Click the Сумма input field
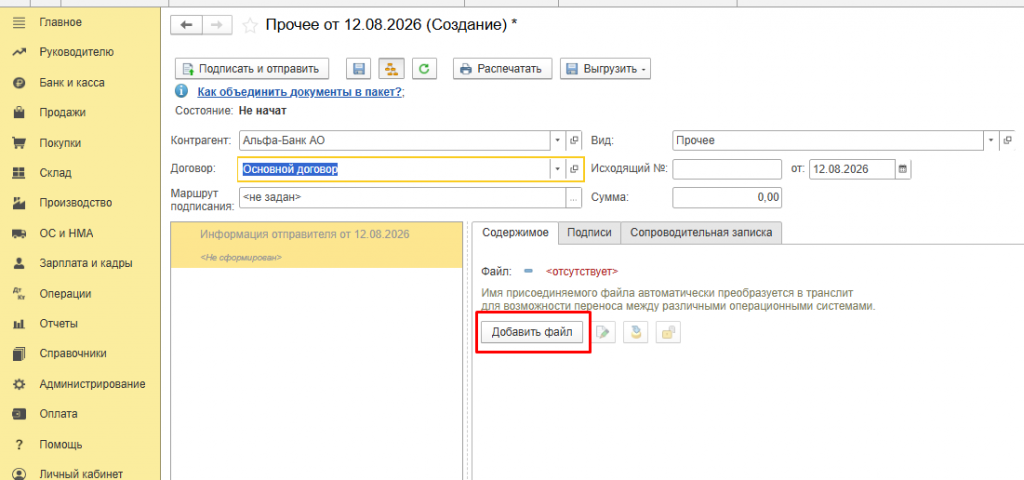The height and width of the screenshot is (480, 1024). click(727, 197)
